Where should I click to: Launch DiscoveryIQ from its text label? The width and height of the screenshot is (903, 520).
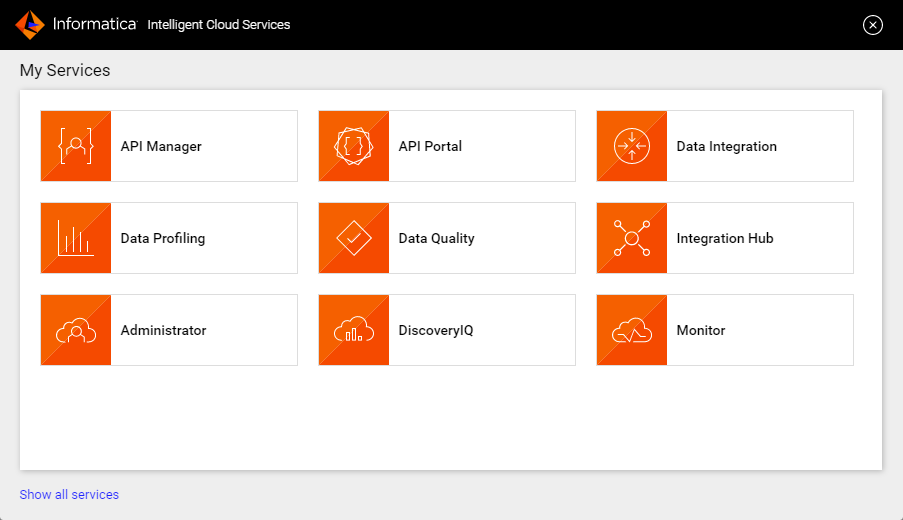click(x=435, y=330)
